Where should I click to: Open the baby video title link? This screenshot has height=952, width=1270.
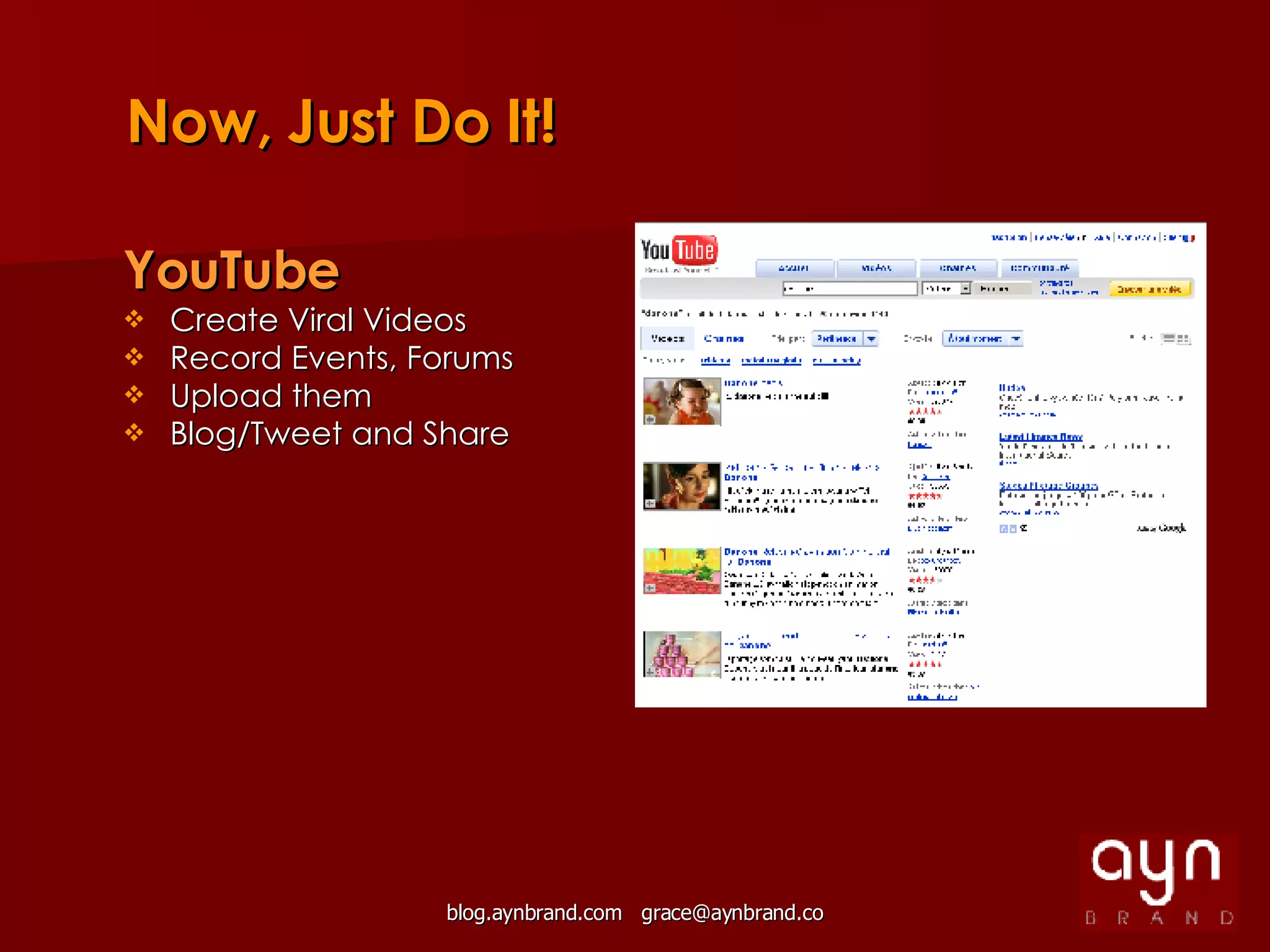pos(753,383)
